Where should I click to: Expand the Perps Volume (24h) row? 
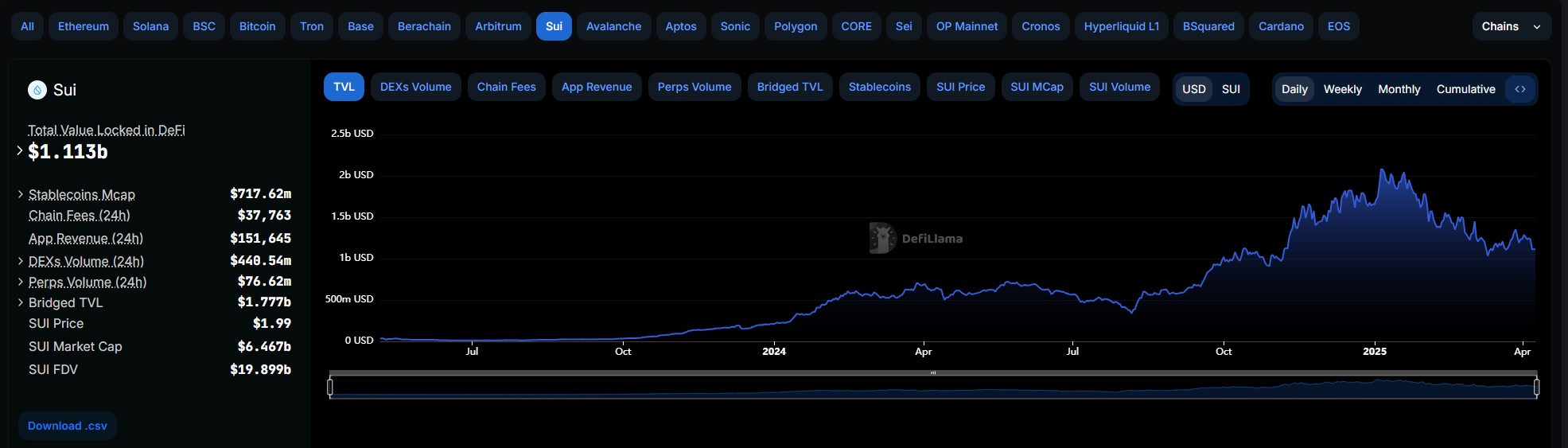[x=21, y=282]
